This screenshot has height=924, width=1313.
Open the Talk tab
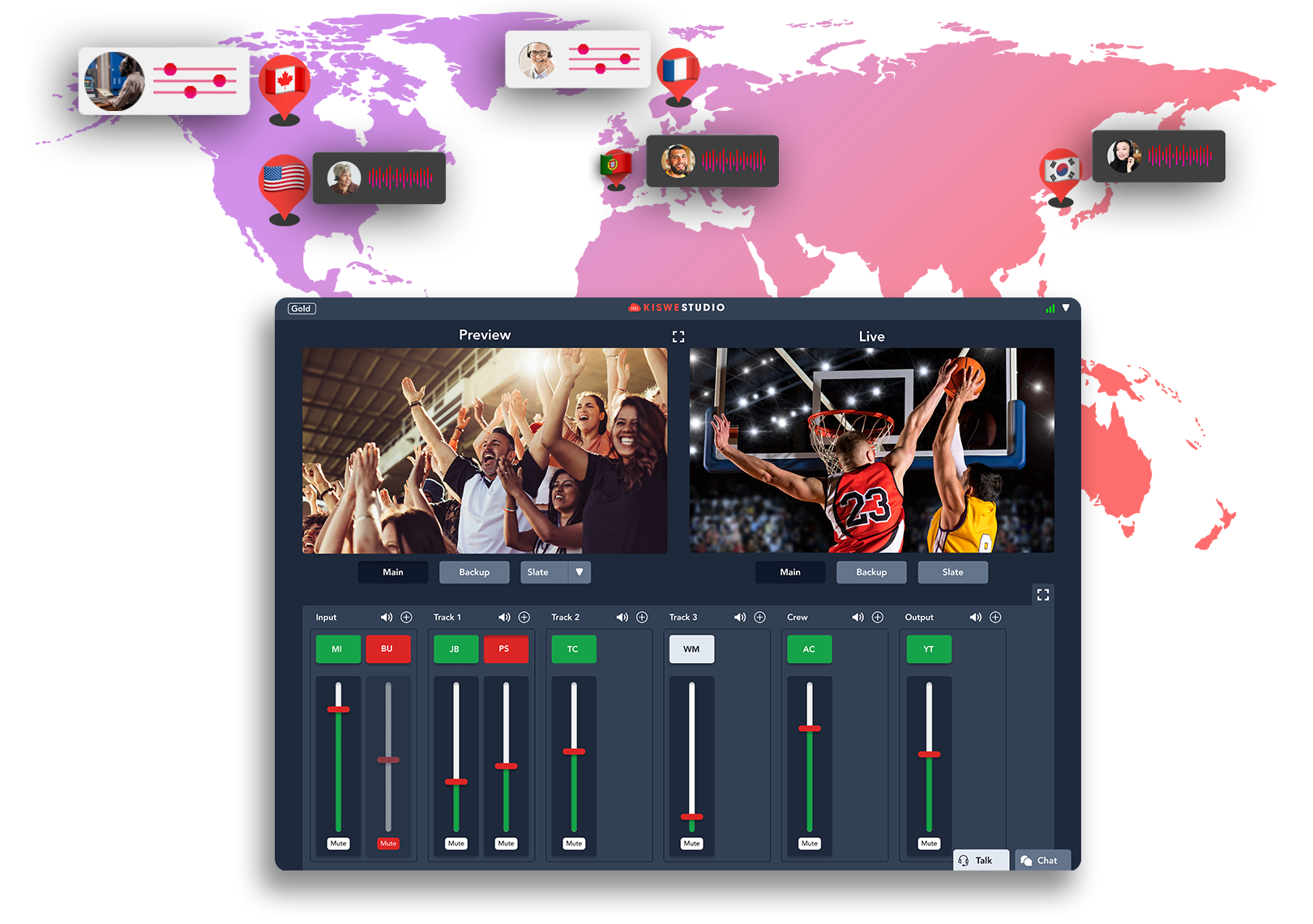click(981, 861)
